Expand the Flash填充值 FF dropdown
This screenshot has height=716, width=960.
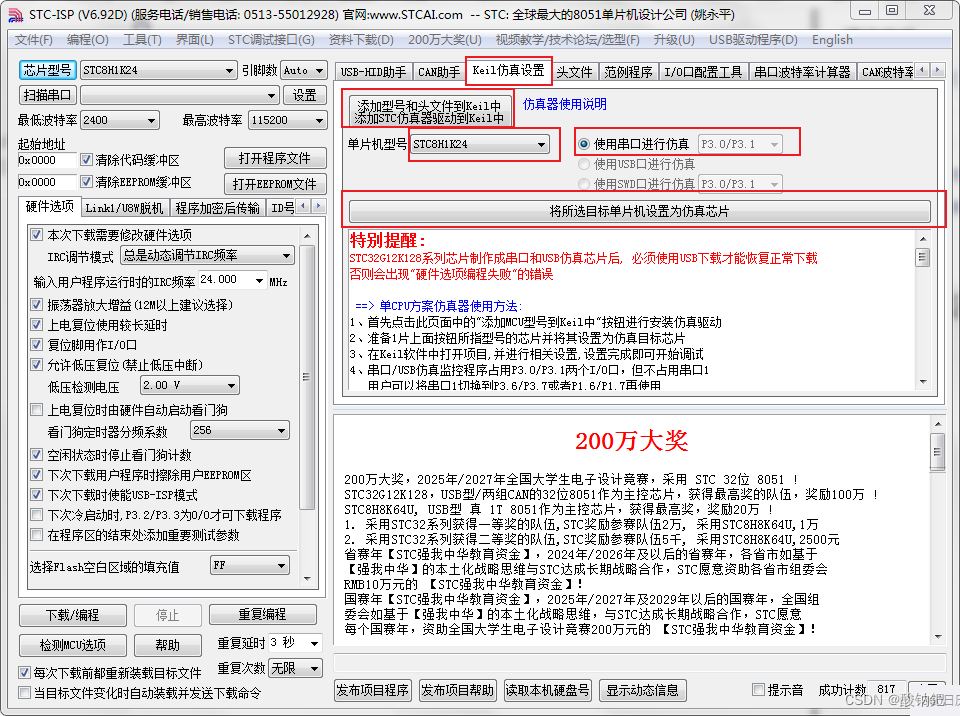[x=281, y=565]
